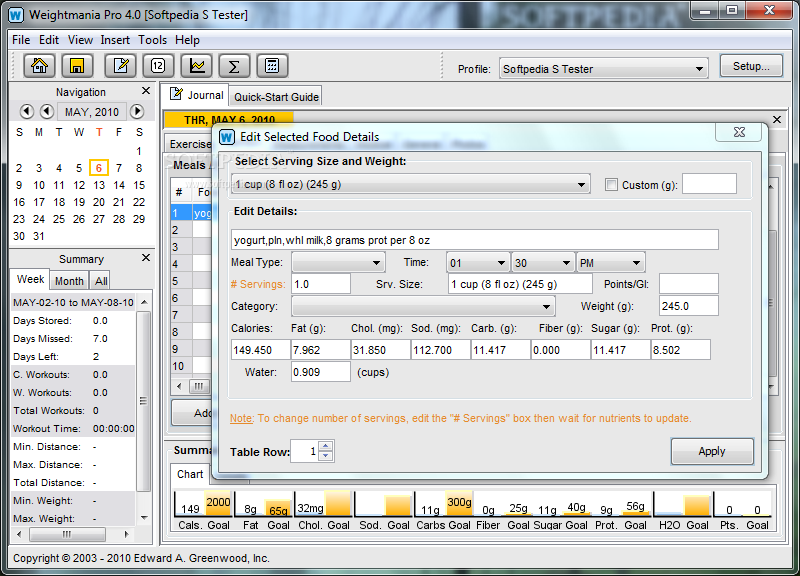Click Summary horizontal scrollbar right arrow
The image size is (800, 576).
pos(127,534)
